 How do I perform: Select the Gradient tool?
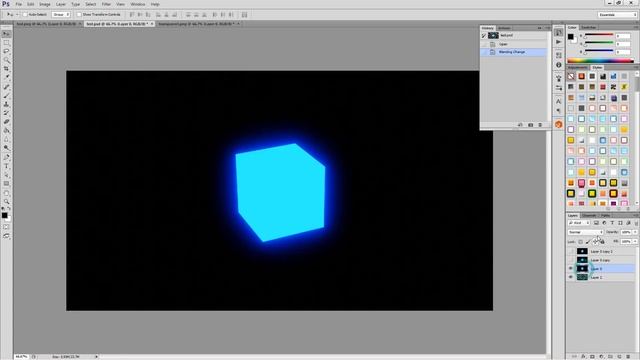(6, 131)
